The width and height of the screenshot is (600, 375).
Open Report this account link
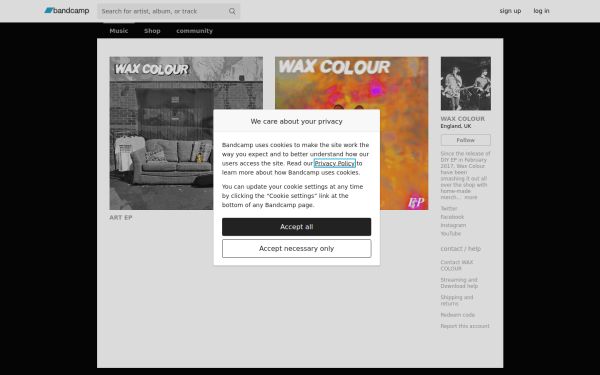pos(465,326)
